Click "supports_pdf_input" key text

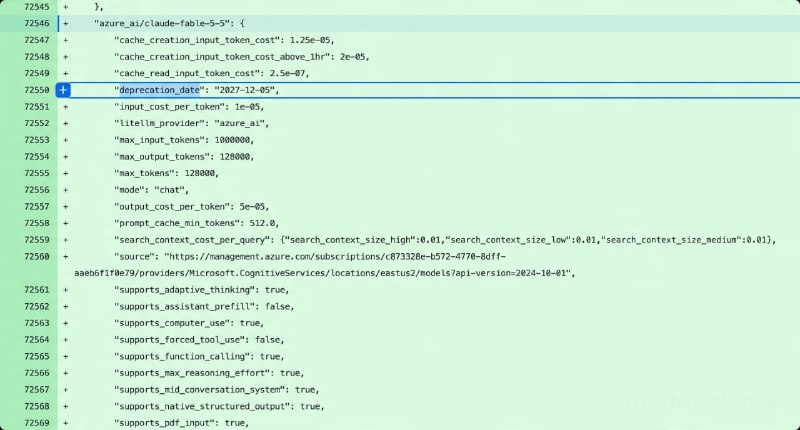167,423
